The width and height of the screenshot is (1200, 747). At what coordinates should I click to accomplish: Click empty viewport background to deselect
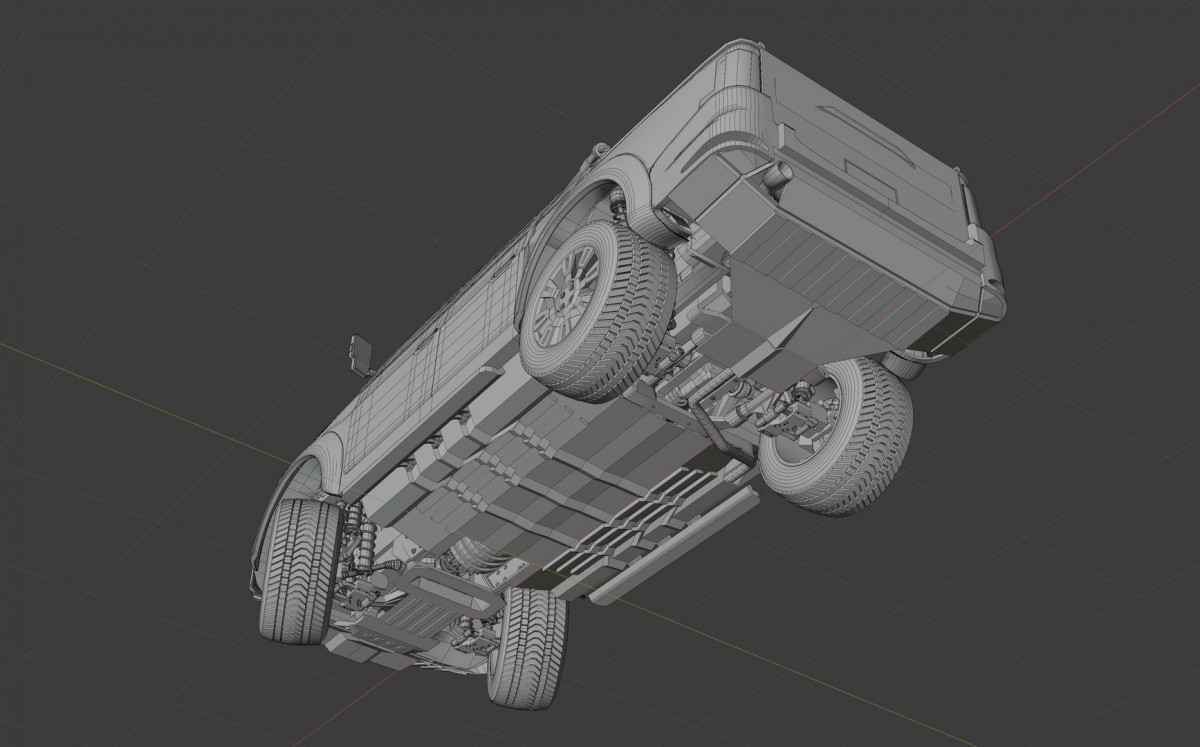tap(150, 150)
